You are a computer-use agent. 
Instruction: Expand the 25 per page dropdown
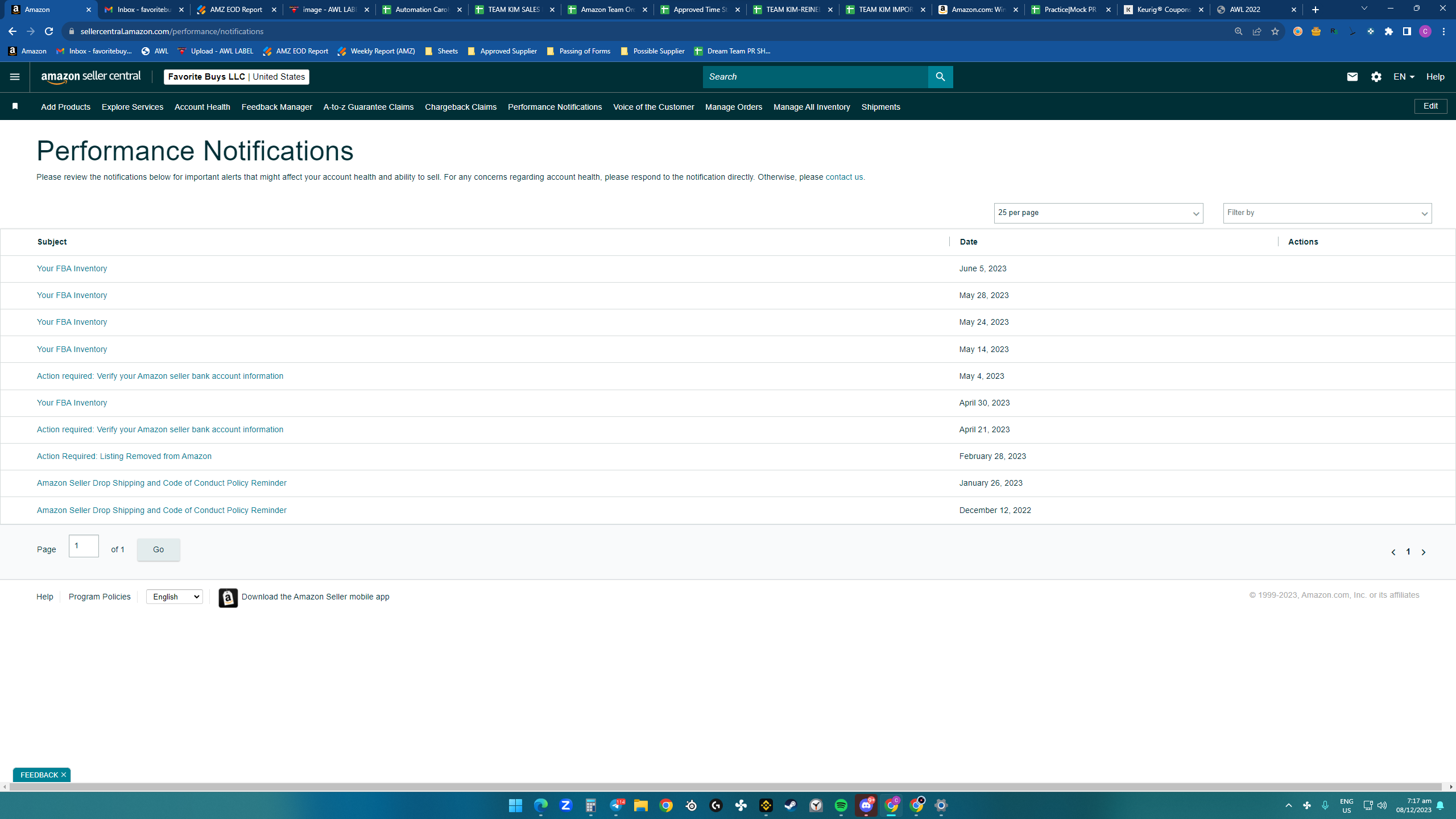pyautogui.click(x=1098, y=213)
